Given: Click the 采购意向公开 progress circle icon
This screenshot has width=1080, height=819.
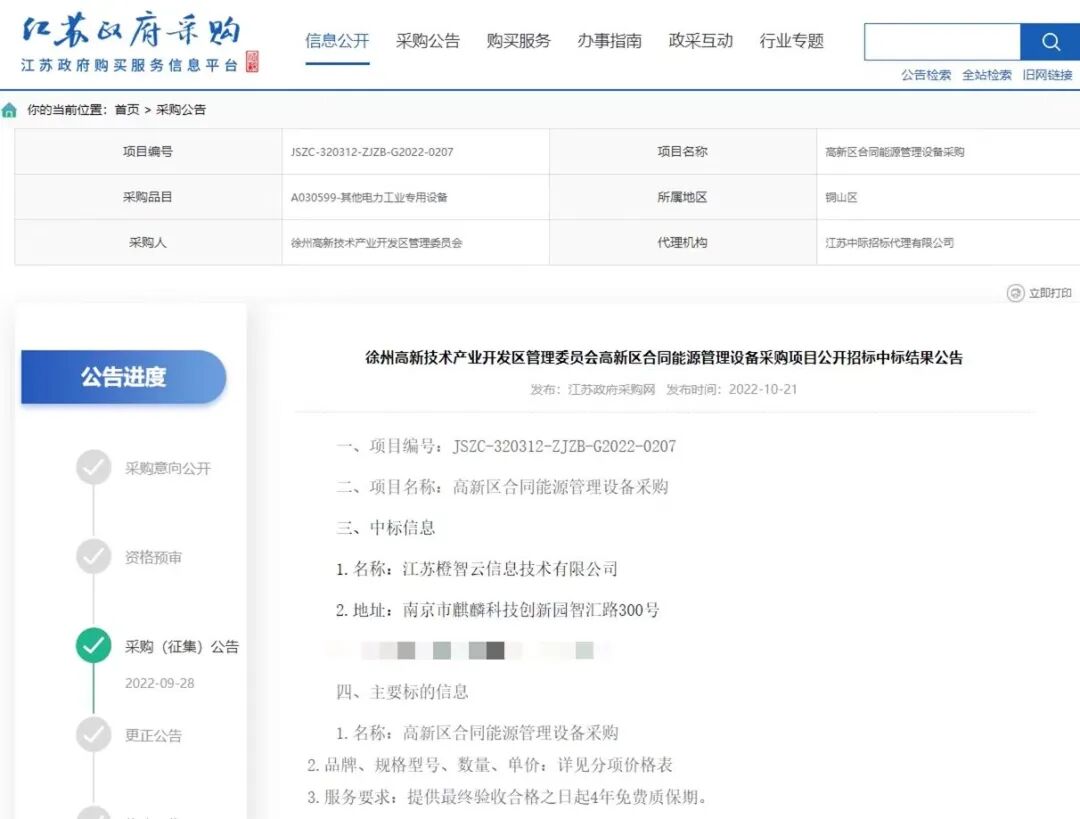Looking at the screenshot, I should coord(93,467).
